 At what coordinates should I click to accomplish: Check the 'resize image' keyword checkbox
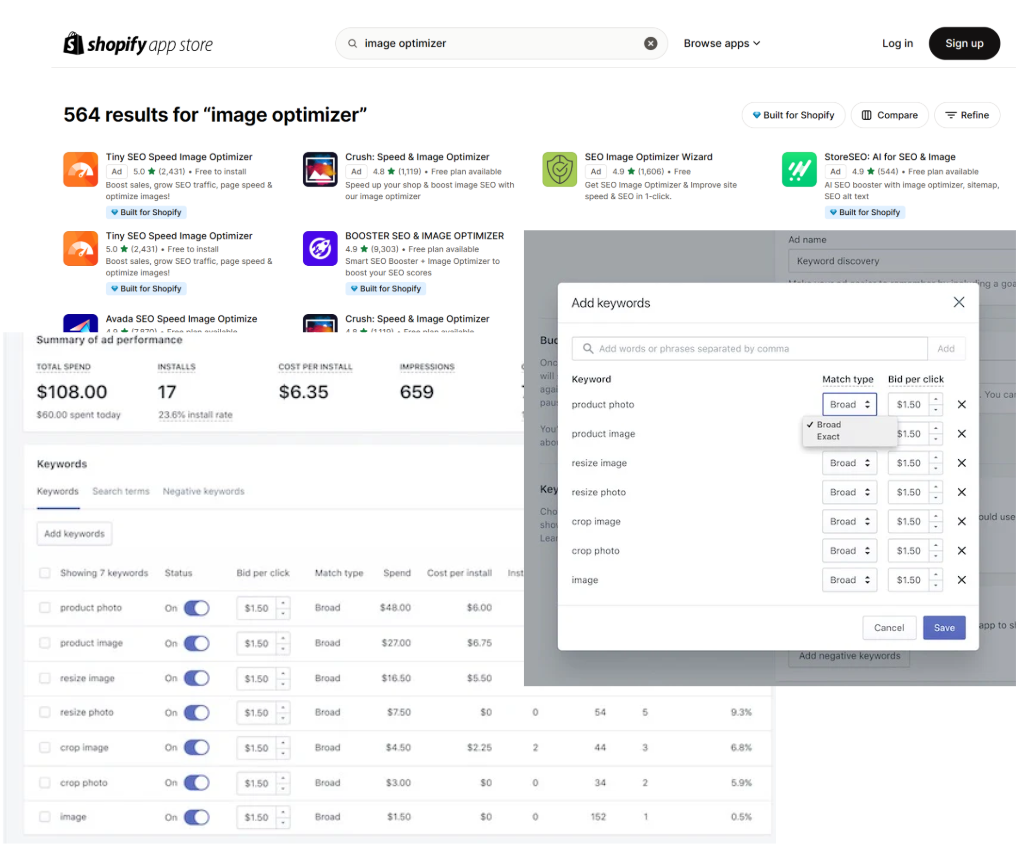click(x=44, y=678)
